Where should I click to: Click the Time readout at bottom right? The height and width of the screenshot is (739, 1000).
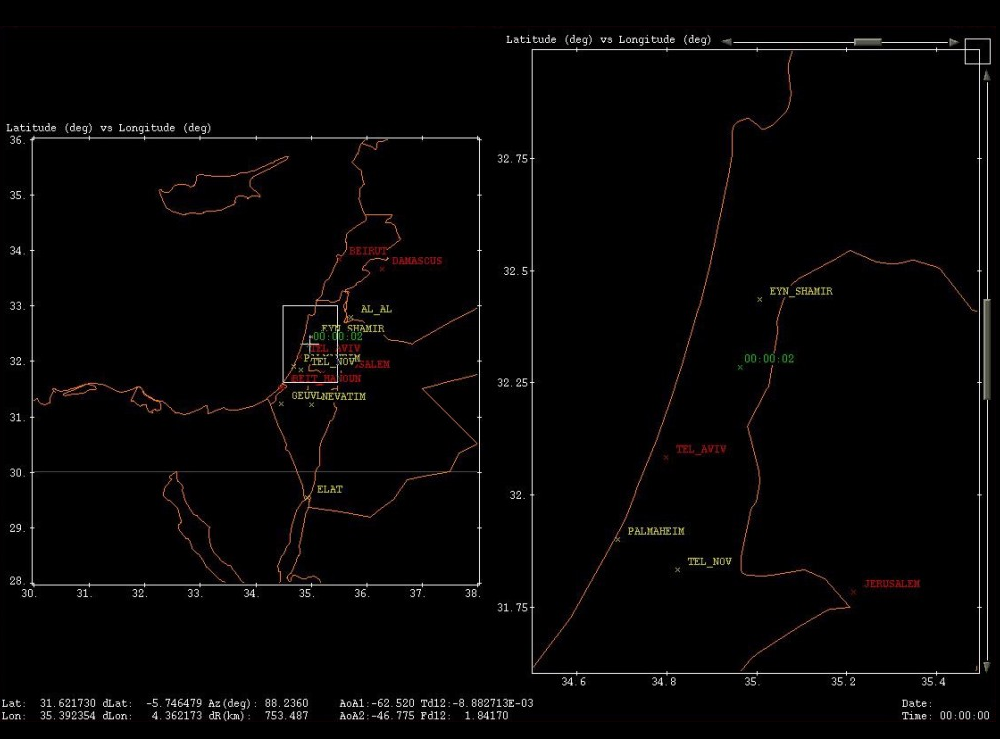(x=945, y=716)
